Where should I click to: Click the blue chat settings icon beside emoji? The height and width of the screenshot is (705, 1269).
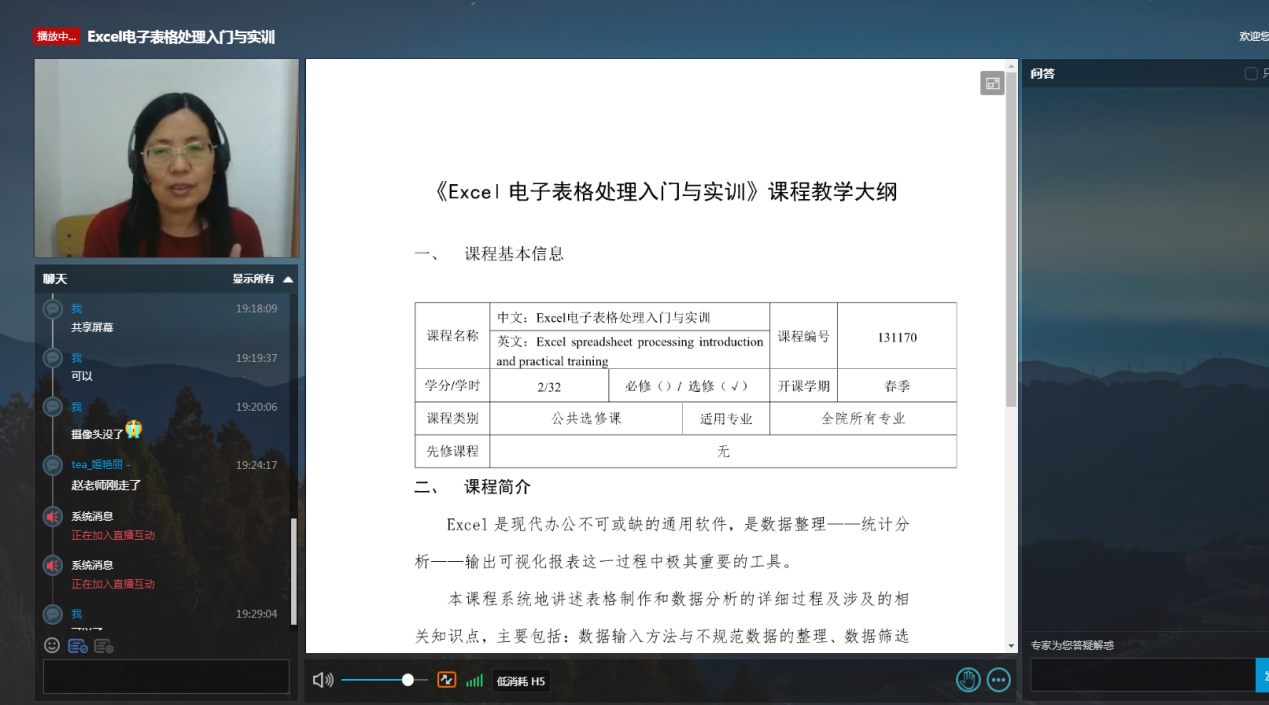[77, 646]
